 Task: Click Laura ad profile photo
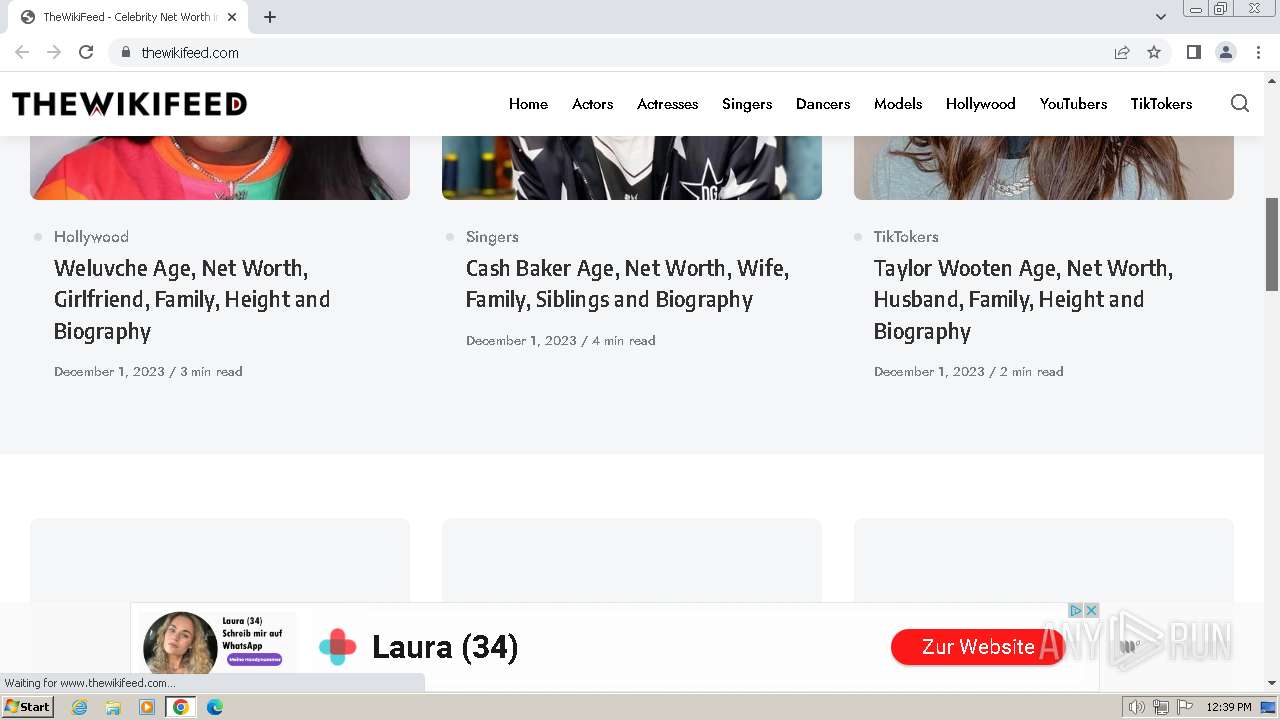click(x=180, y=645)
